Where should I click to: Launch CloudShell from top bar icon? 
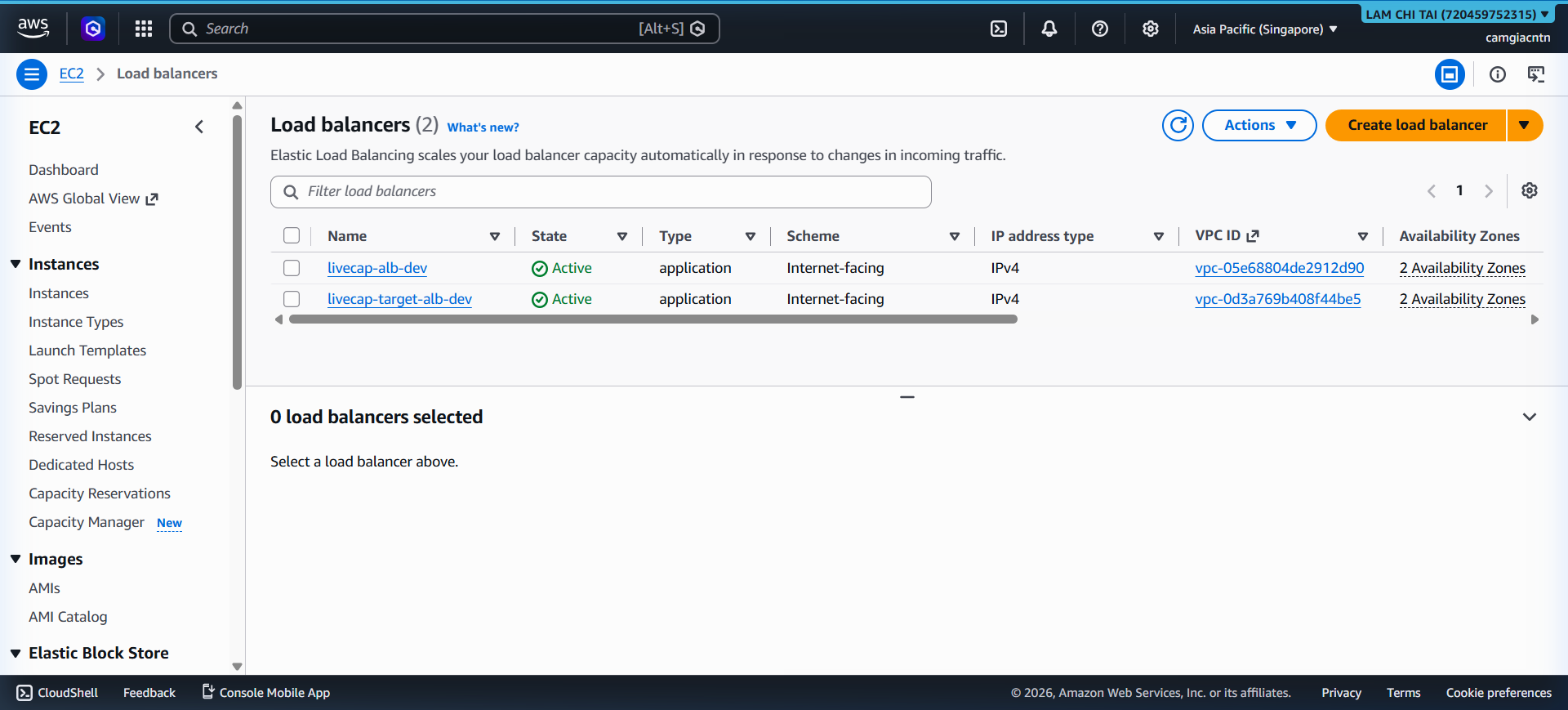point(998,29)
